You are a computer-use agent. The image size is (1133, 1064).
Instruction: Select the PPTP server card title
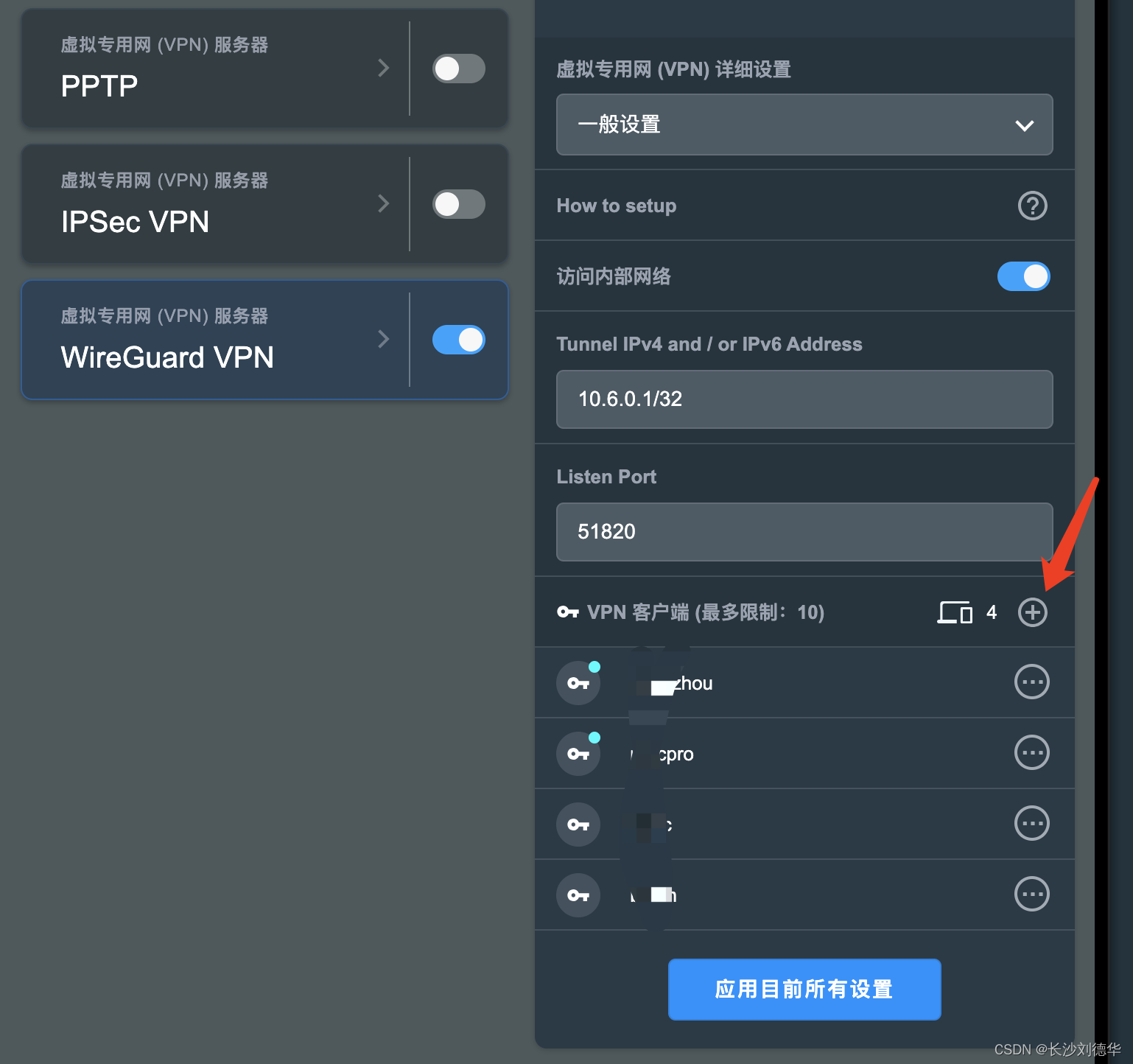pos(99,86)
